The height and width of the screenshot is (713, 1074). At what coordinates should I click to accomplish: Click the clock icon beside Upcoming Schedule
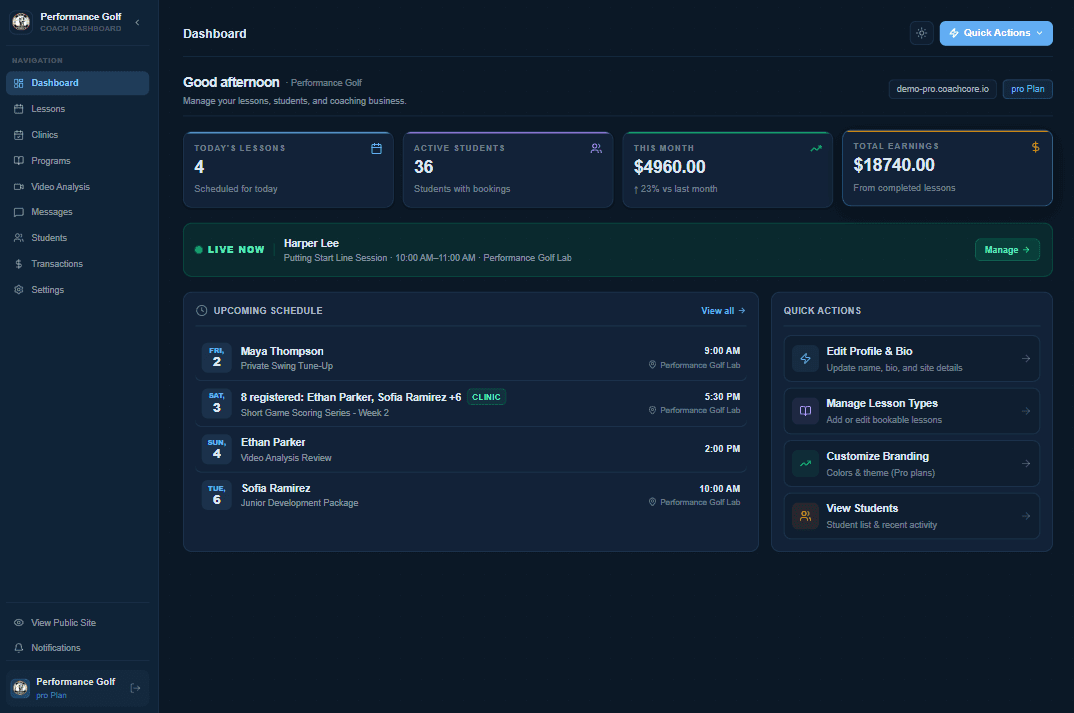201,311
